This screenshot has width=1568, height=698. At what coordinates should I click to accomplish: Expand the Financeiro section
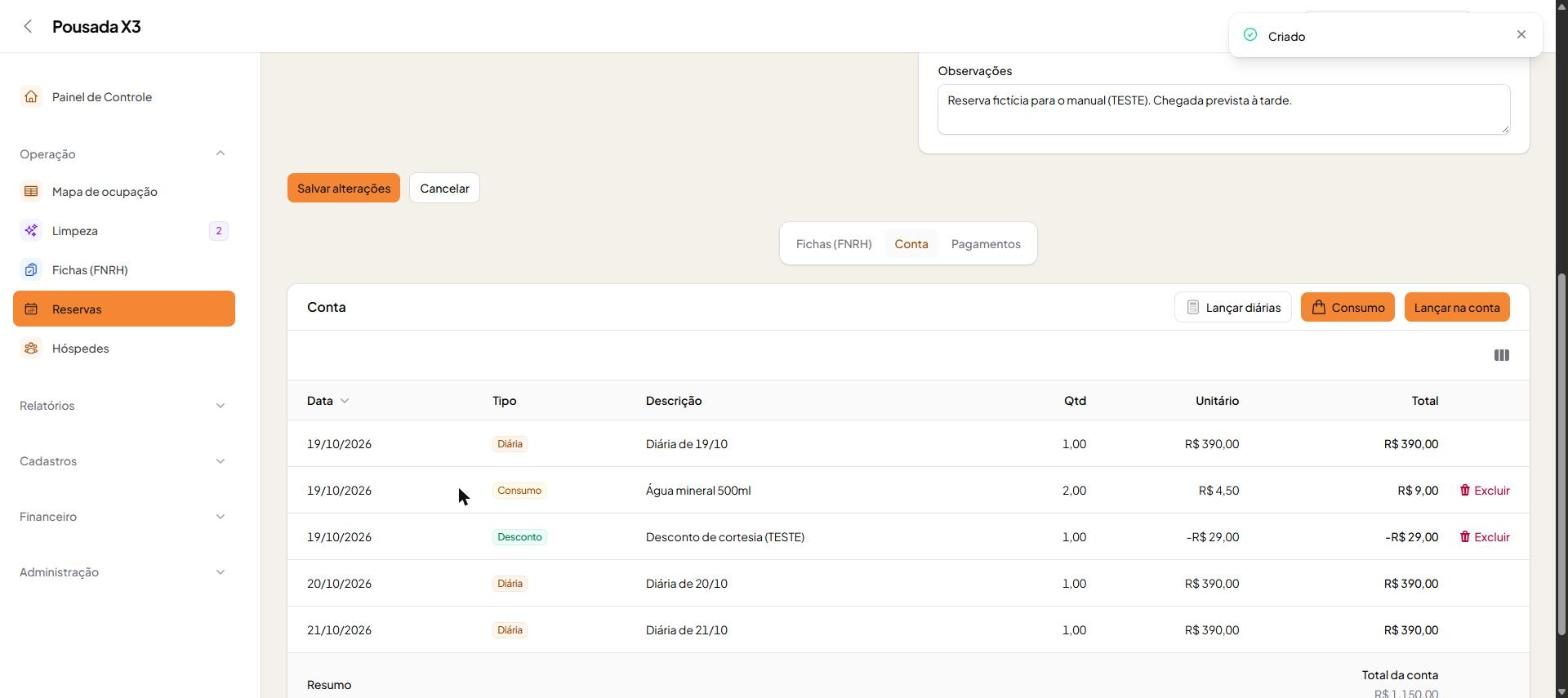click(220, 517)
